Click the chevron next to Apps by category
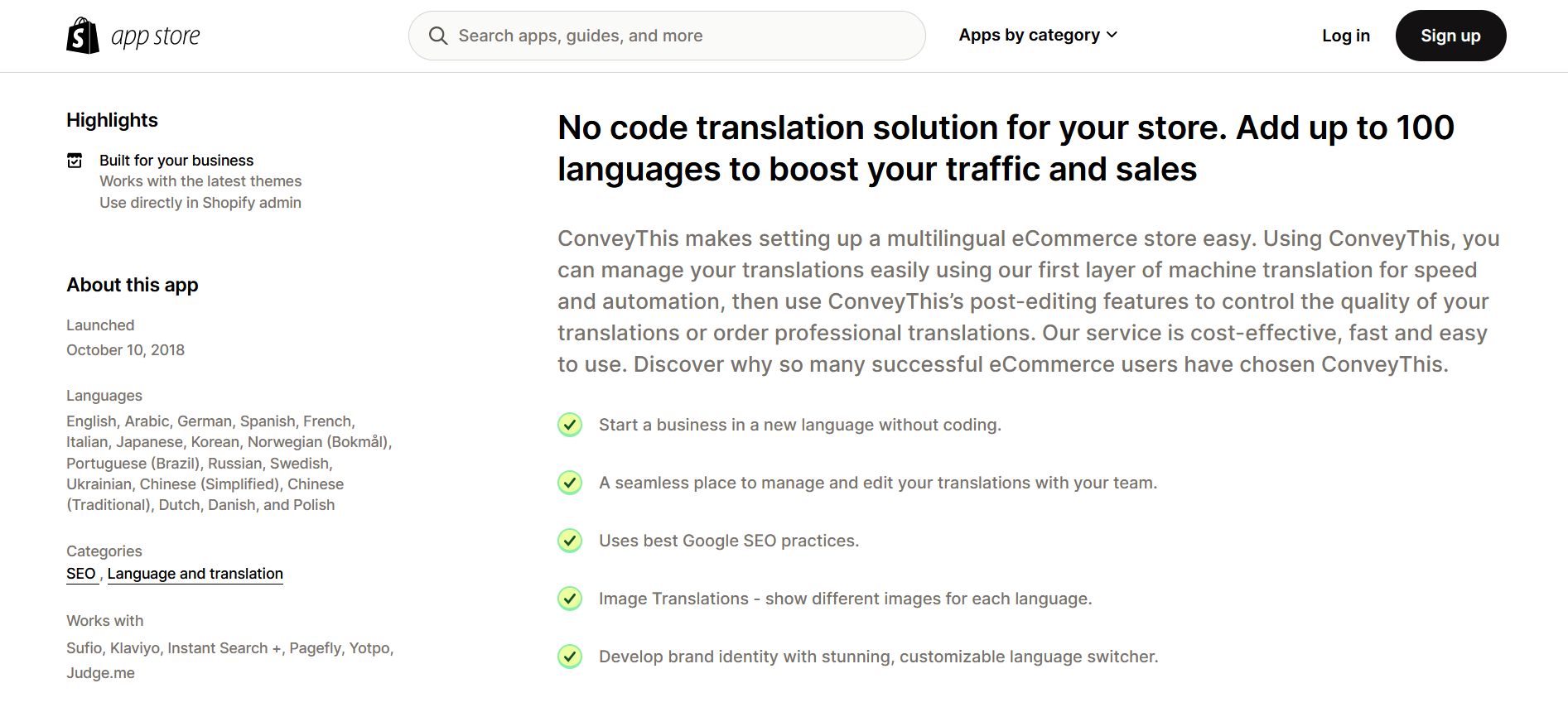 click(x=1112, y=35)
